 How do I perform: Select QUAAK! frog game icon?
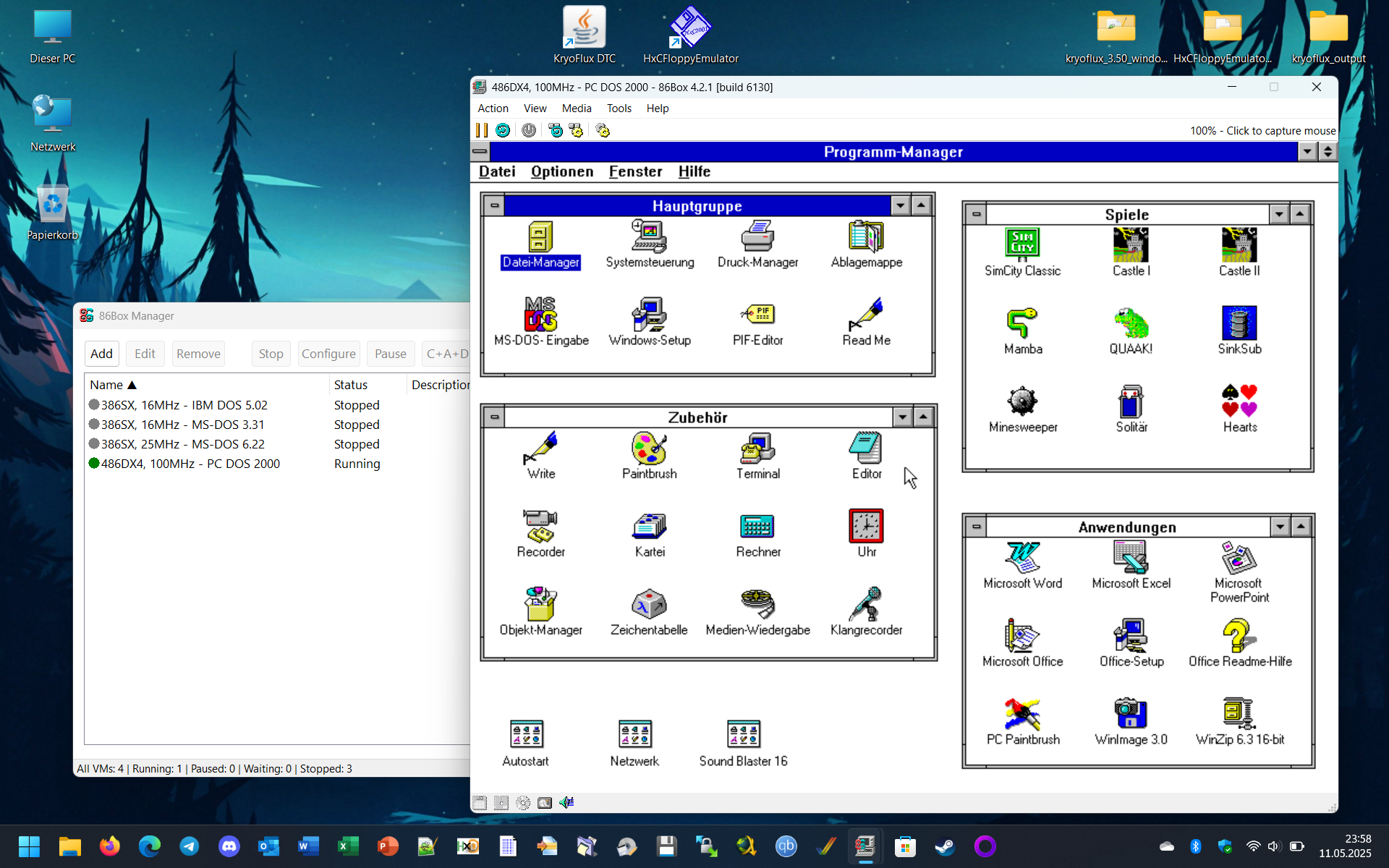click(x=1131, y=331)
